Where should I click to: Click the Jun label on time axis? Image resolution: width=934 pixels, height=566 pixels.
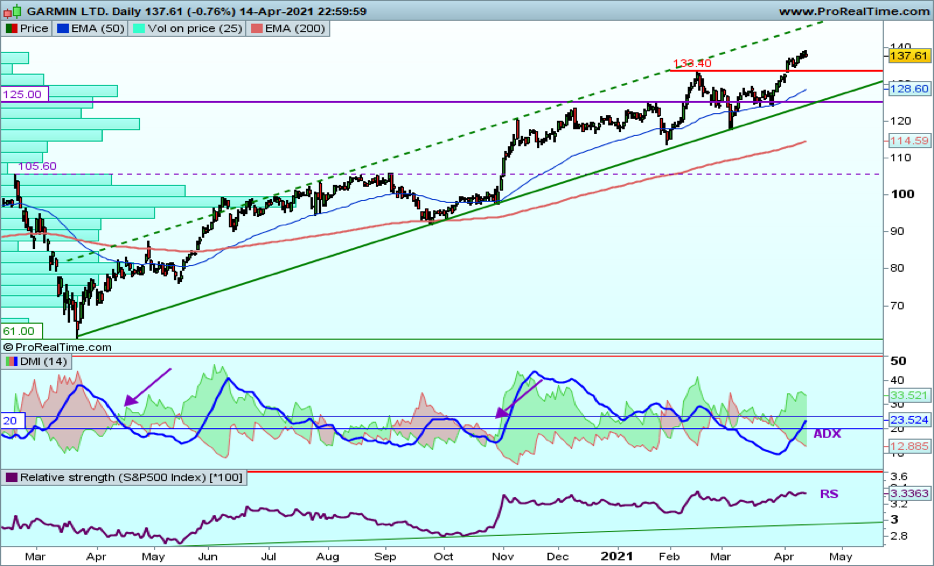coord(208,556)
